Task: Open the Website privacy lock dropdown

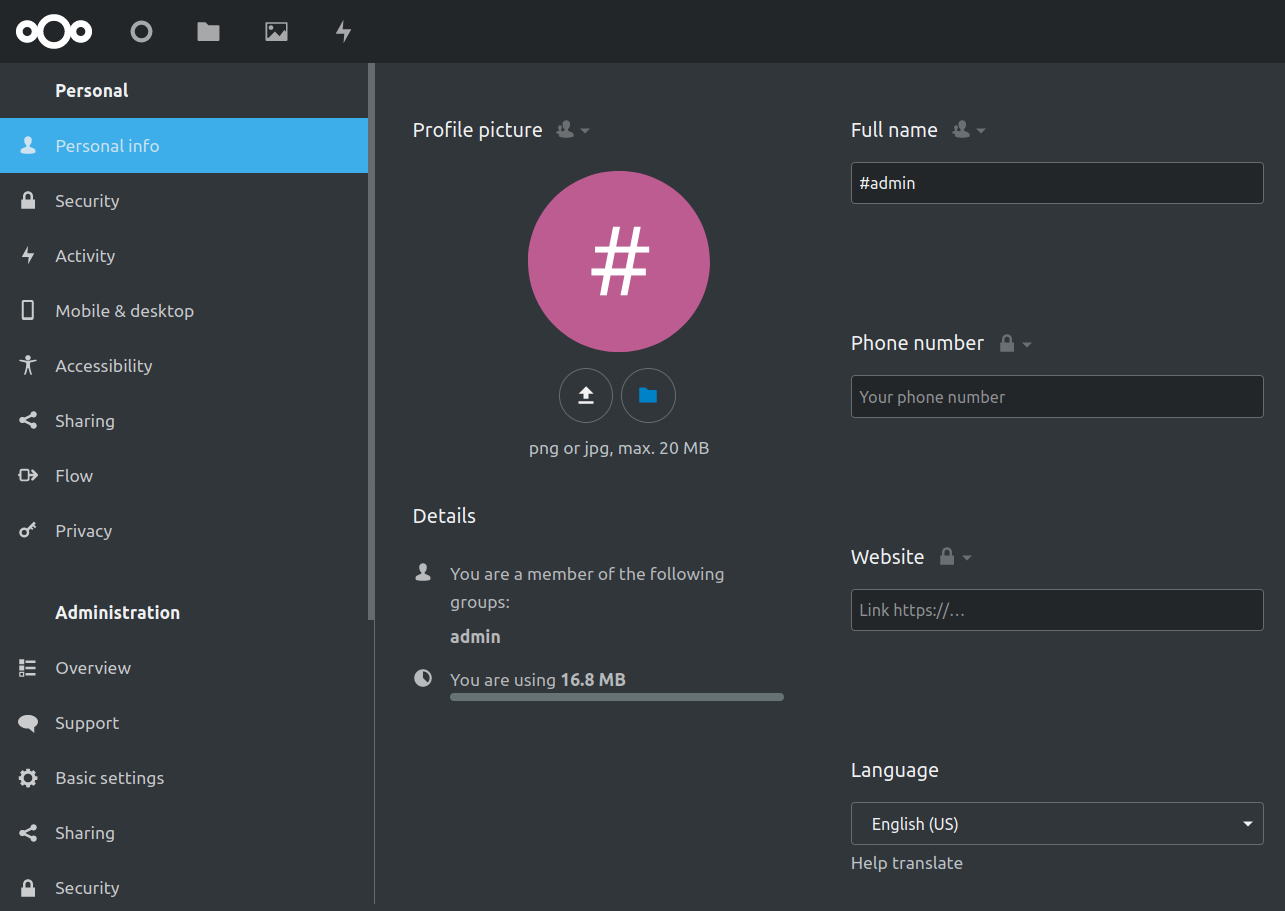Action: 955,557
